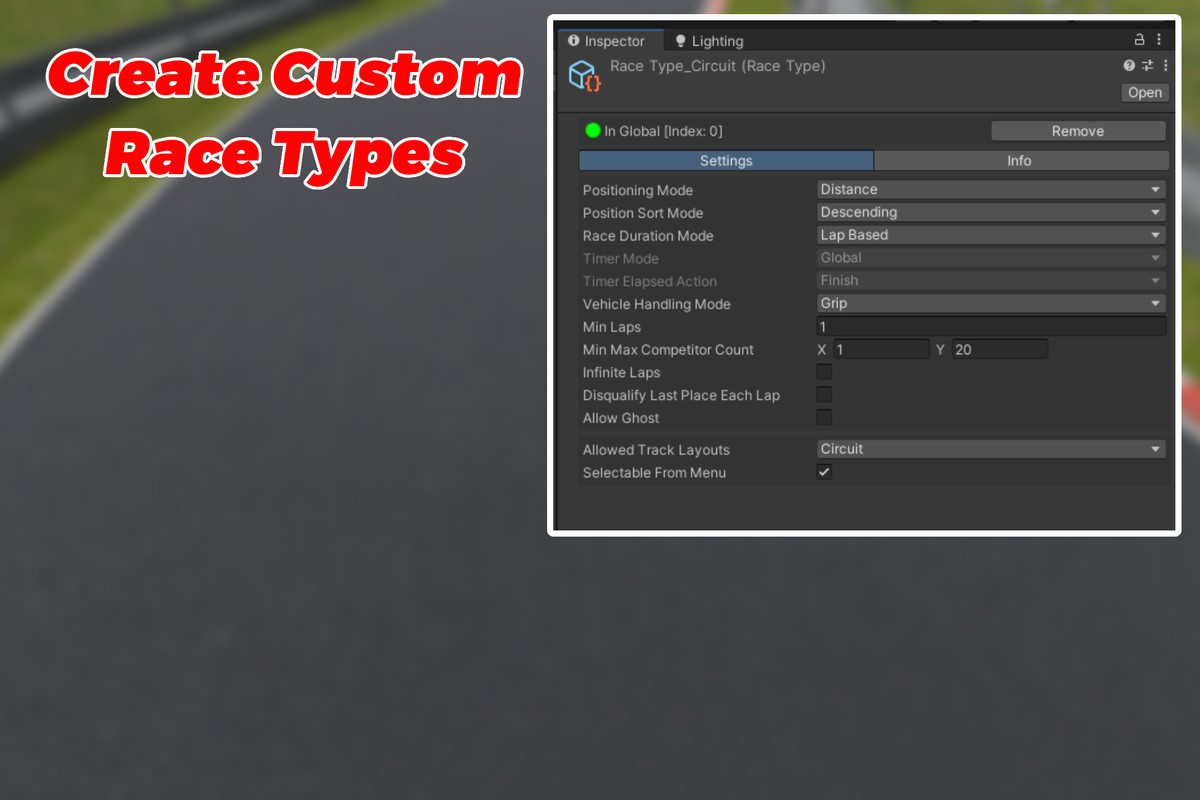Open the presets selector icon
This screenshot has height=800, width=1200.
click(1147, 66)
